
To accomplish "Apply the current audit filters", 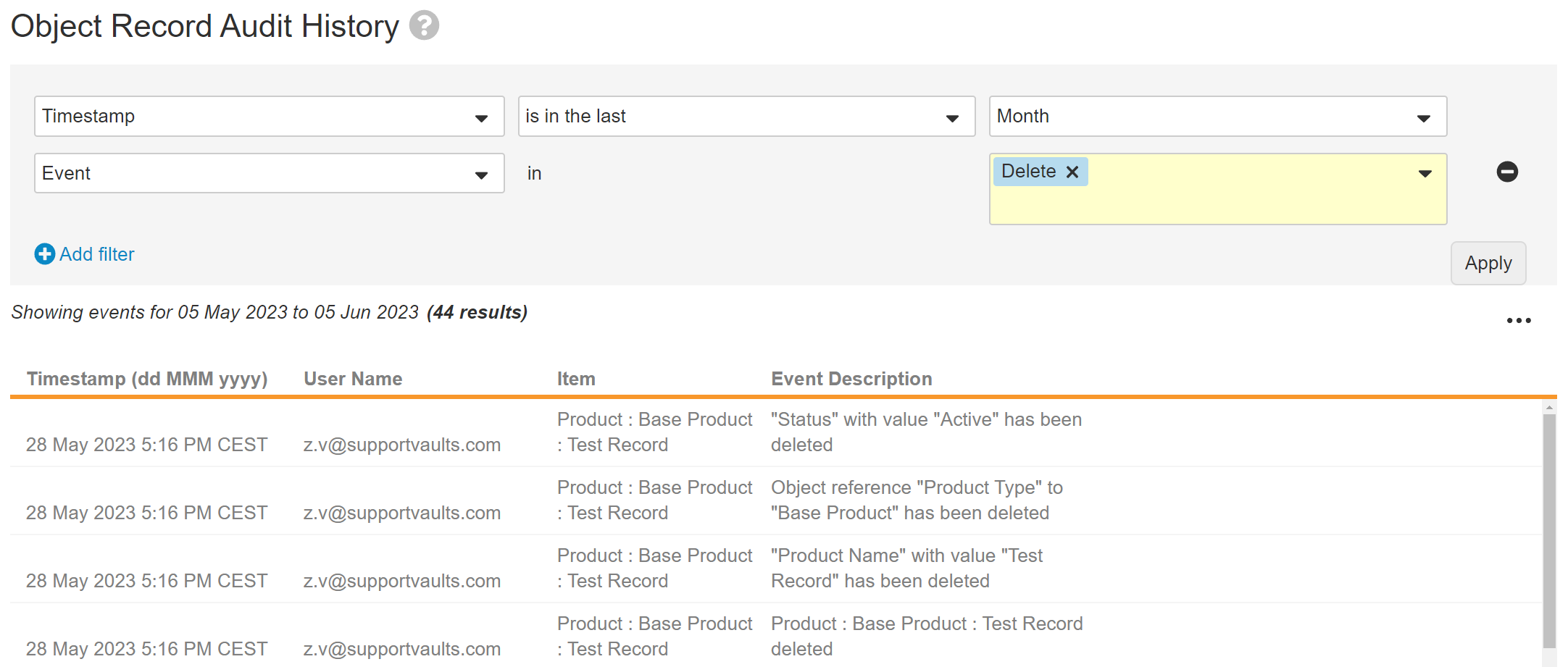I will (1488, 262).
